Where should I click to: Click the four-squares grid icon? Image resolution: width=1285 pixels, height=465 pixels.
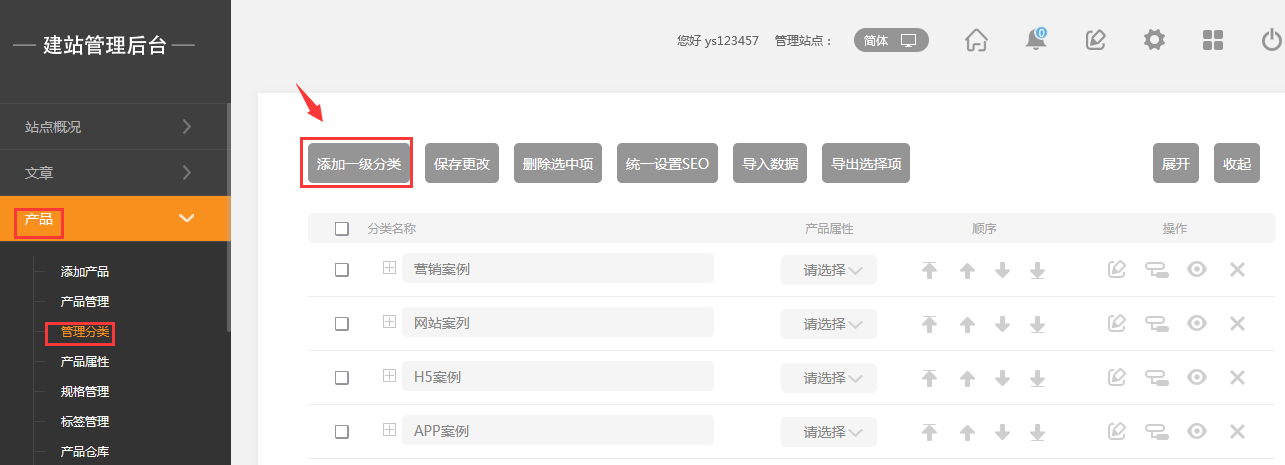(1213, 40)
